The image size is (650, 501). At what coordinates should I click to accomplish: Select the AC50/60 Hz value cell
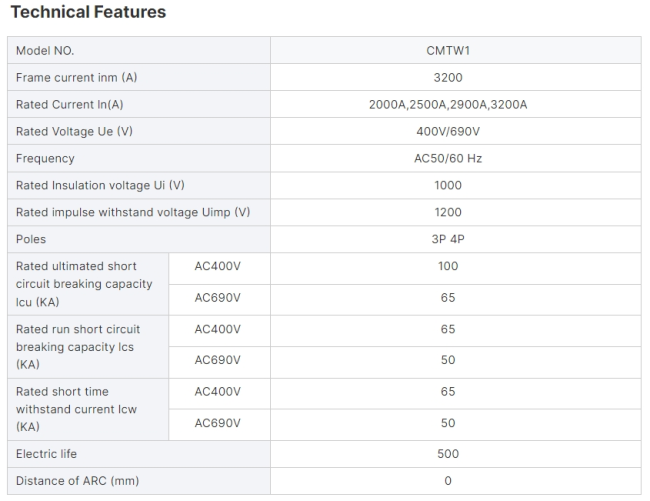pyautogui.click(x=456, y=158)
